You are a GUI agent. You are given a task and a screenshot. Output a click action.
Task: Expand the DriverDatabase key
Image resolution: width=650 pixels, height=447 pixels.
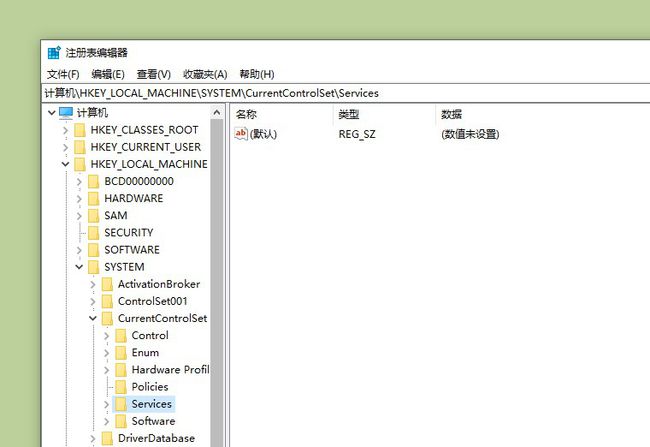click(x=93, y=438)
